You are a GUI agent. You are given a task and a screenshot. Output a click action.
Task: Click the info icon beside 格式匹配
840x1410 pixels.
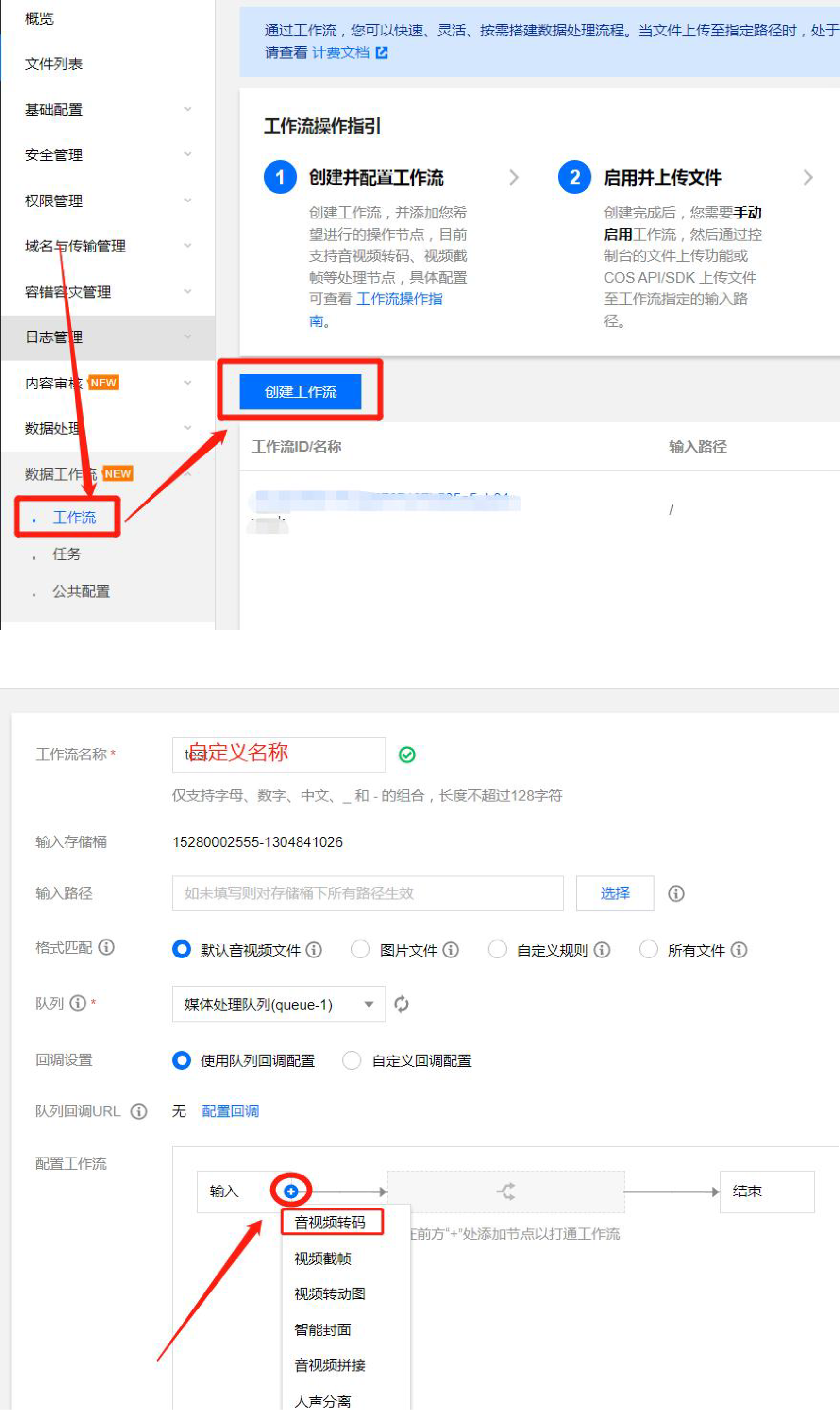[x=106, y=947]
